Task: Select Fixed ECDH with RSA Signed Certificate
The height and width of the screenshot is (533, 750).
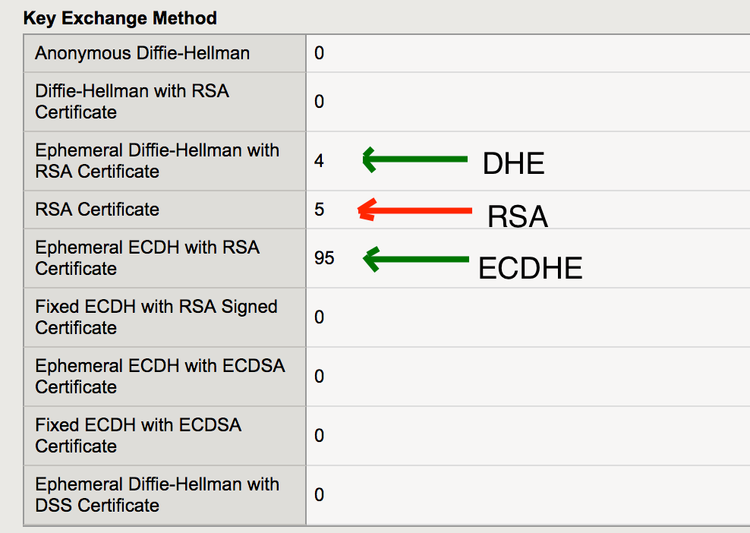Action: coord(156,317)
